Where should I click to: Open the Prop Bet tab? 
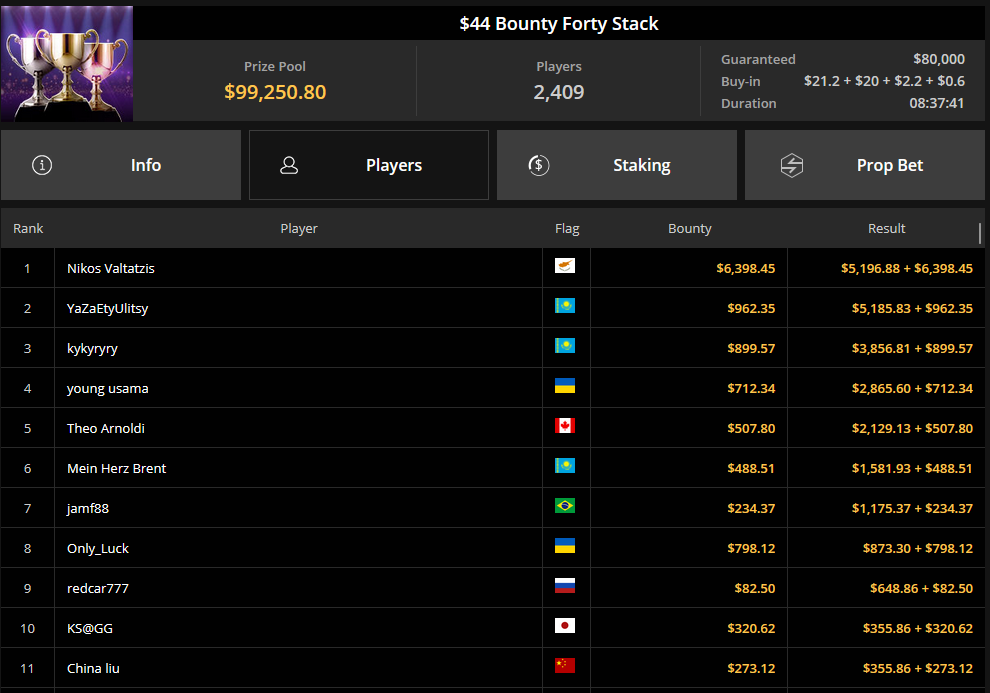(865, 165)
